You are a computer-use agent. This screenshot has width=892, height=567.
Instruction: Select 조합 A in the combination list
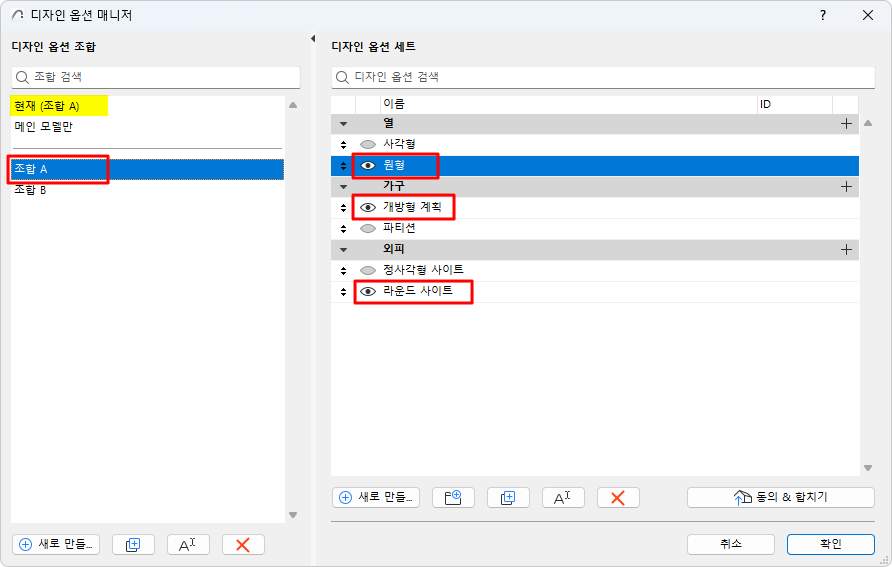point(147,169)
